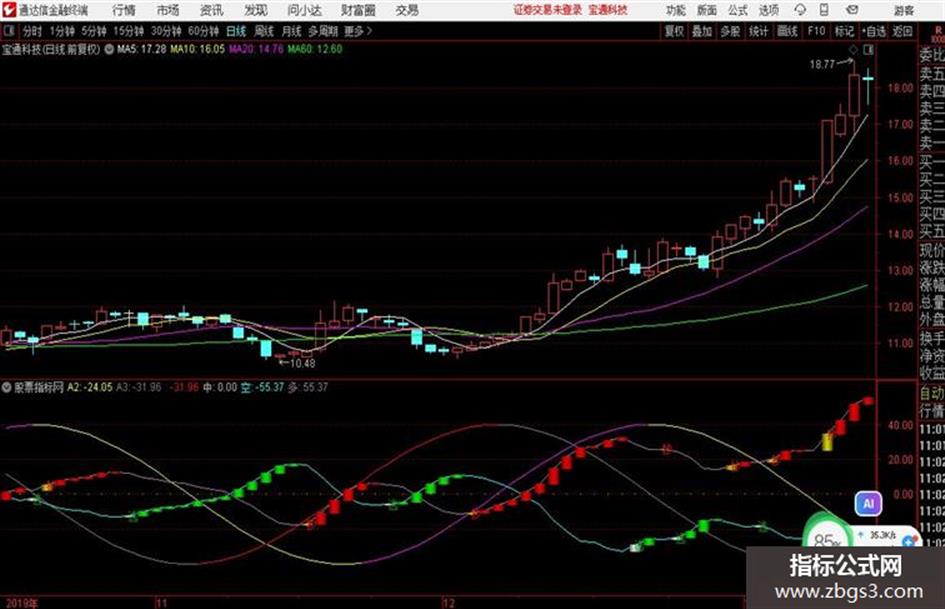Click the 10.48 low price label
This screenshot has width=945, height=609.
tap(302, 363)
